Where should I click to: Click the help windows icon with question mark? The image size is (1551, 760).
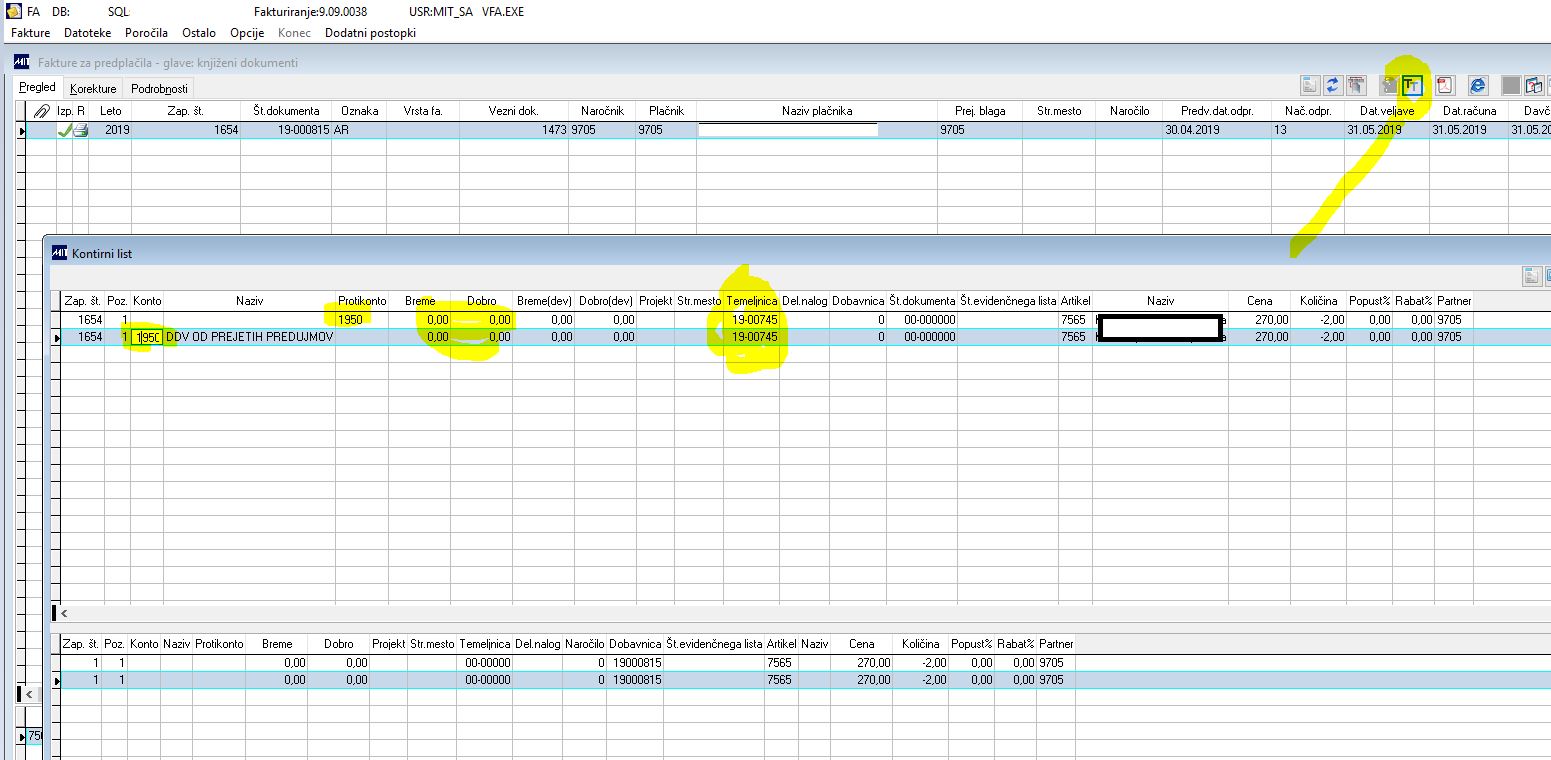(1534, 85)
